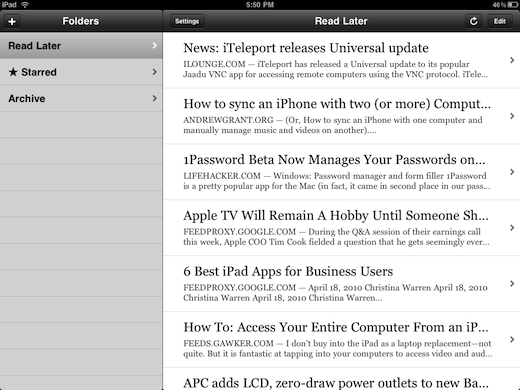This screenshot has width=520, height=390.
Task: Tap chevron on Starred folder row
Action: [155, 72]
